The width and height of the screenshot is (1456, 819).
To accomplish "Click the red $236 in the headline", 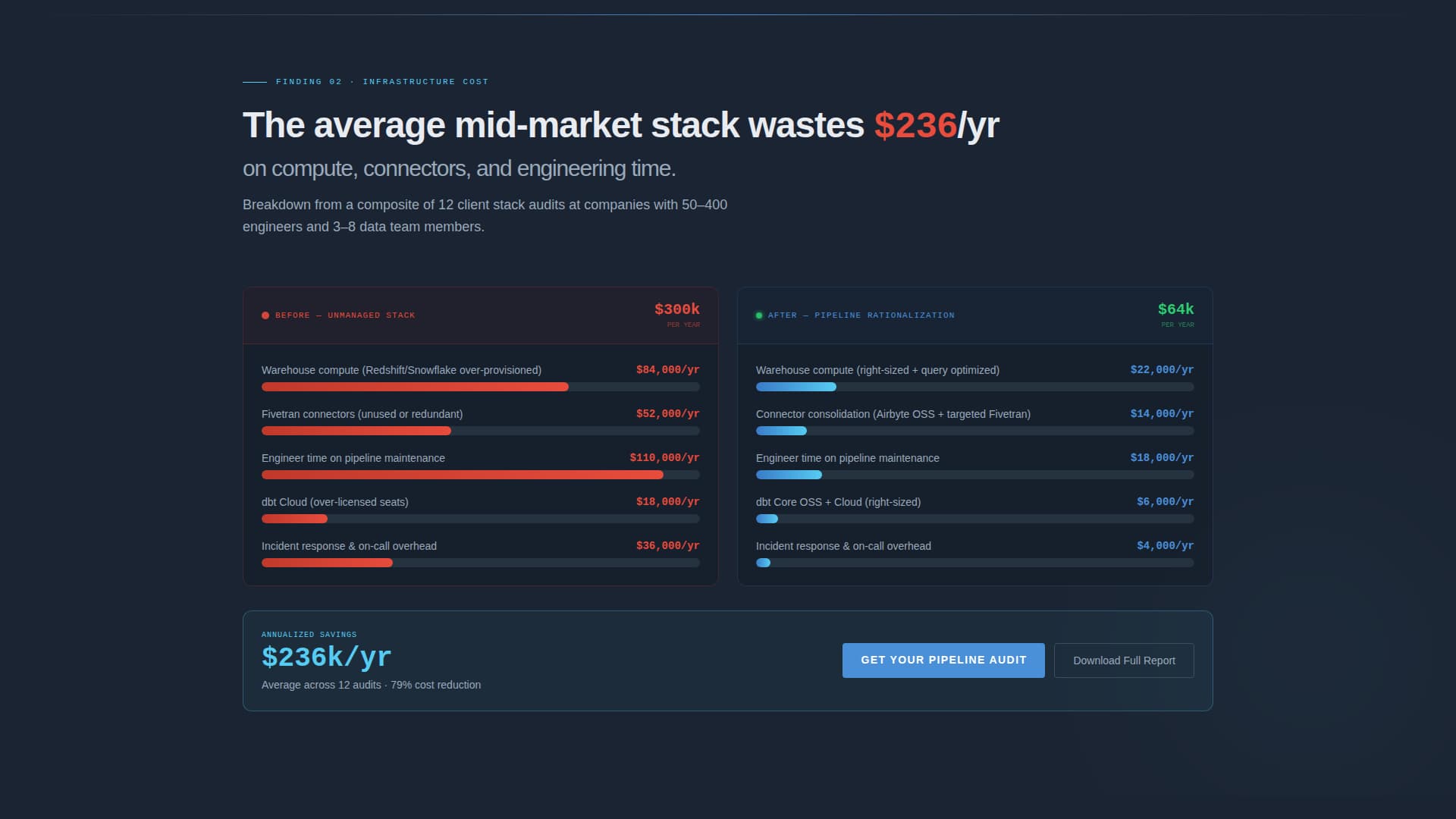I will pos(915,125).
